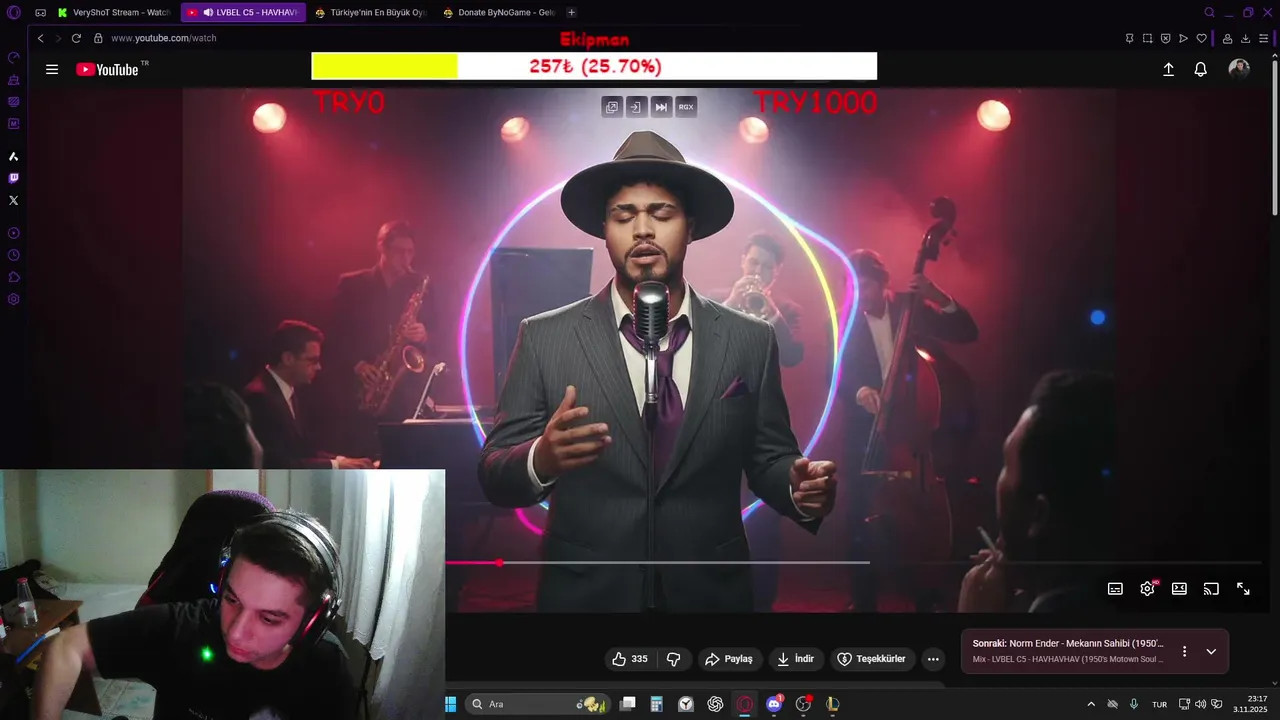Open the YouTube account avatar menu

tap(1239, 69)
